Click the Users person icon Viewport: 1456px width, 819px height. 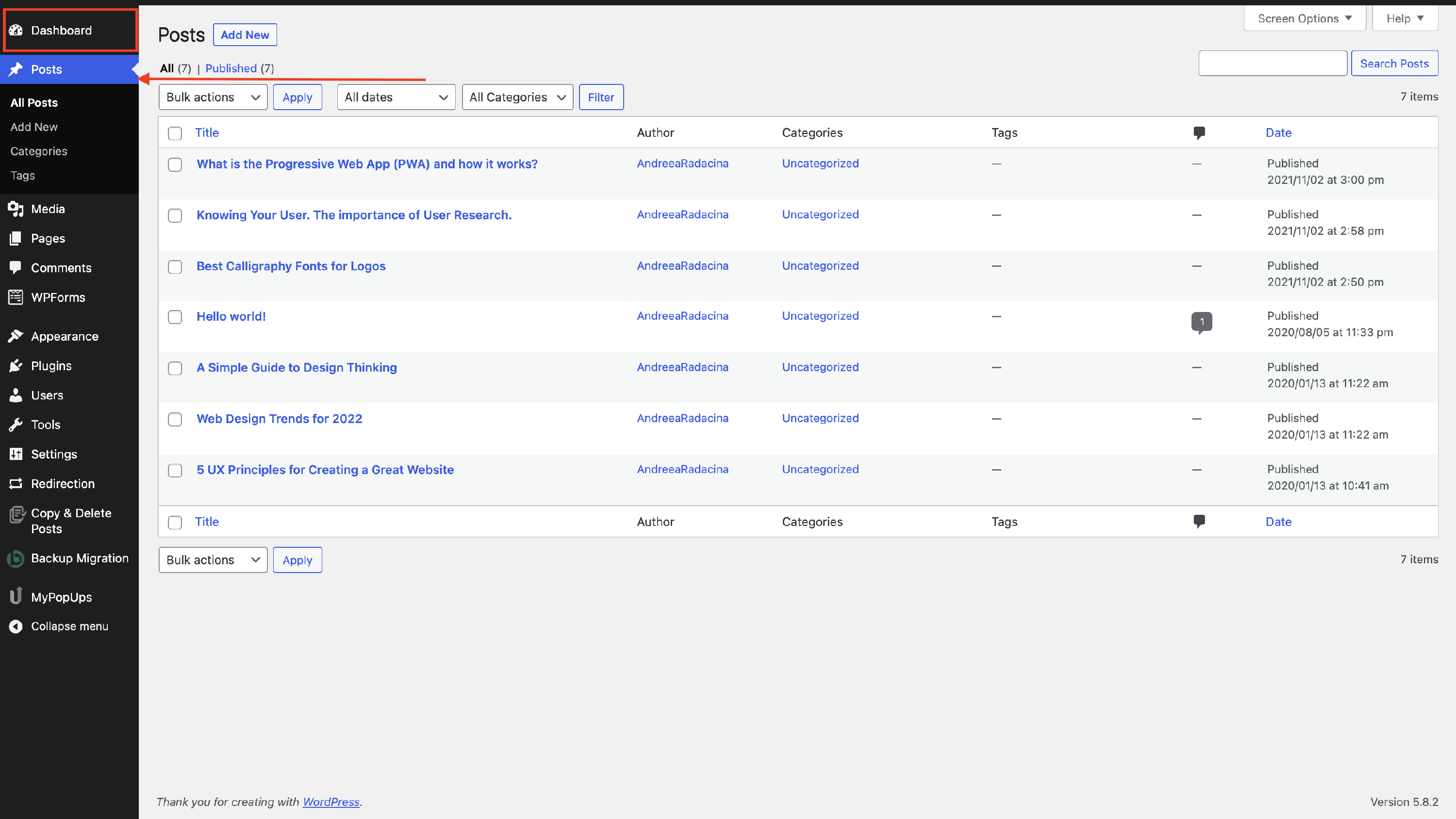[x=16, y=395]
